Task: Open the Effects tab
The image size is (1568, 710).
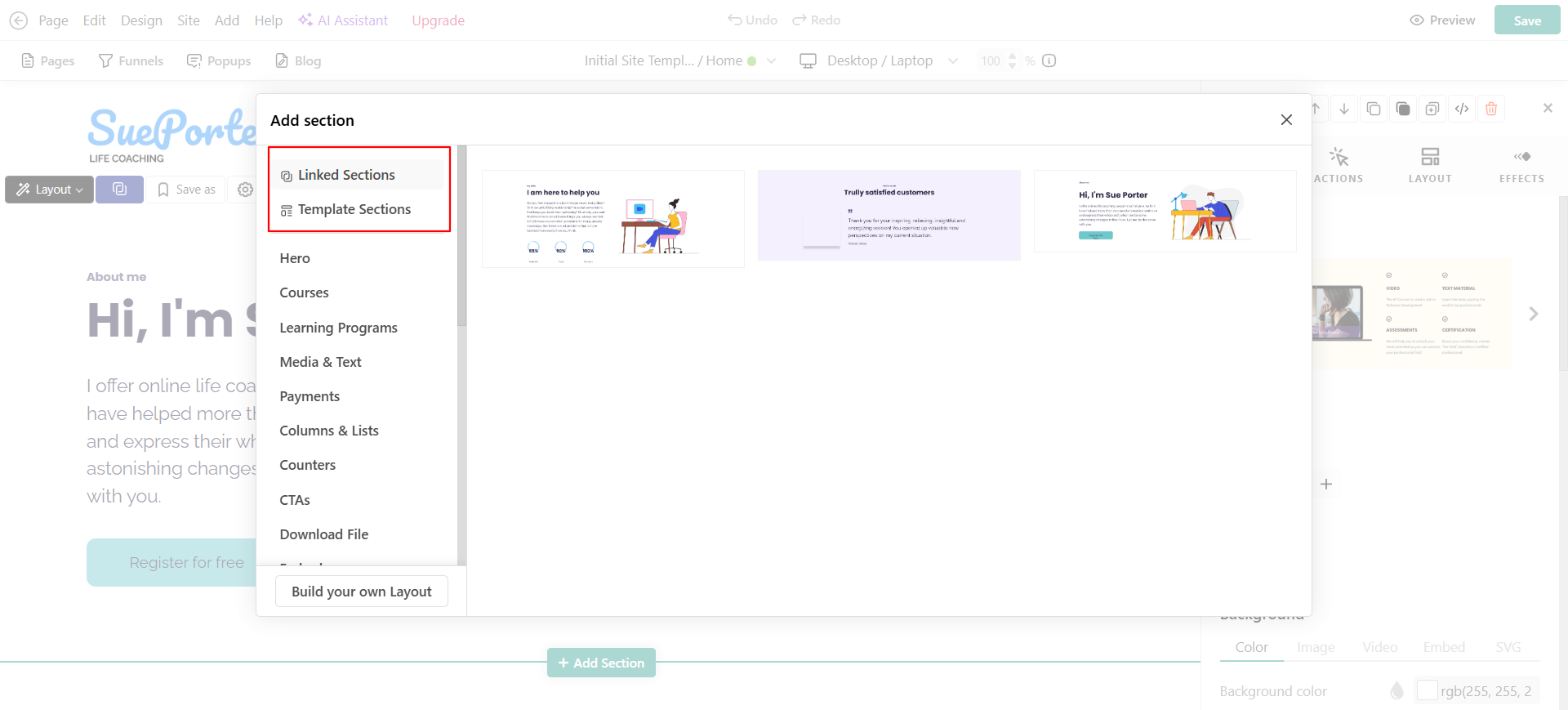Action: coord(1521,164)
